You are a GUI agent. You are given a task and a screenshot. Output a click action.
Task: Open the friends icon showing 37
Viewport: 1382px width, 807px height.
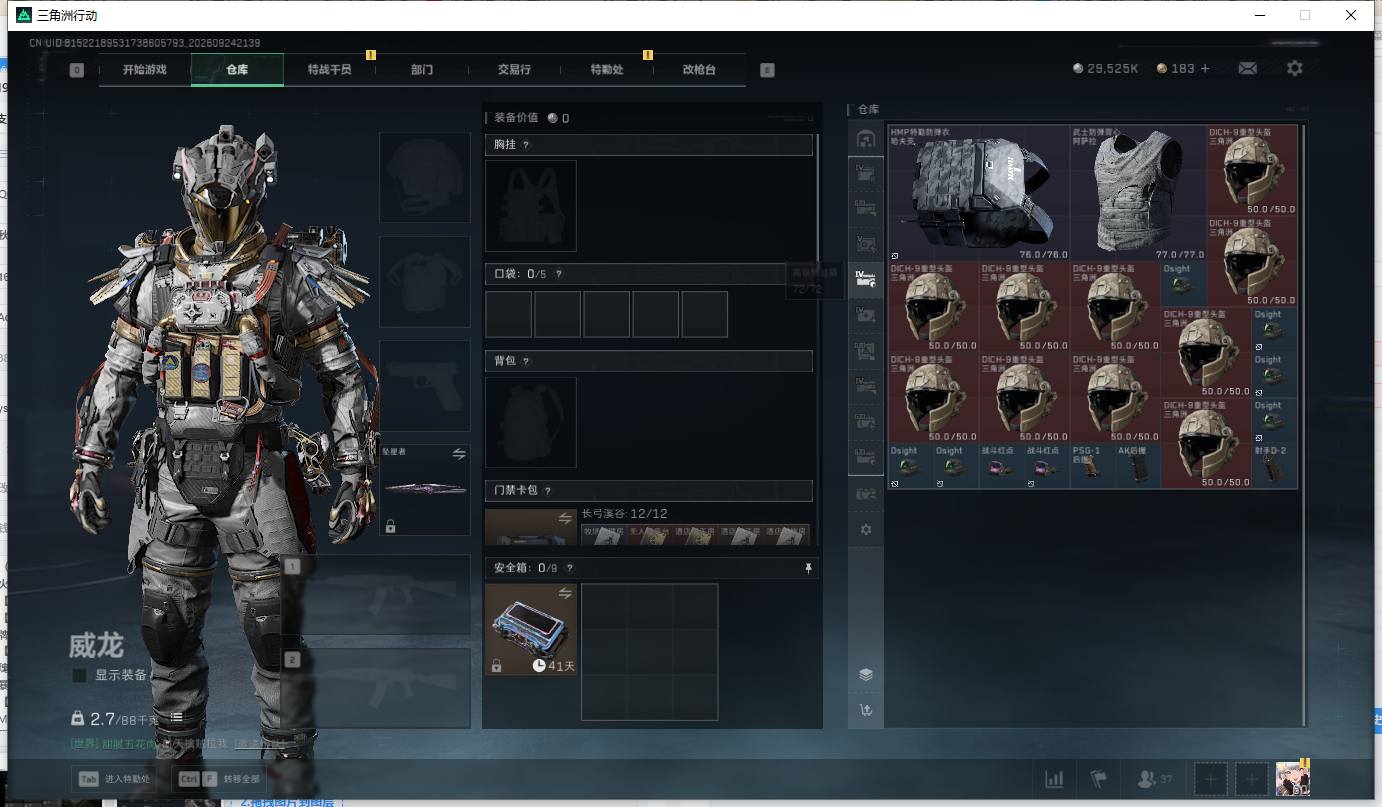[x=1155, y=779]
